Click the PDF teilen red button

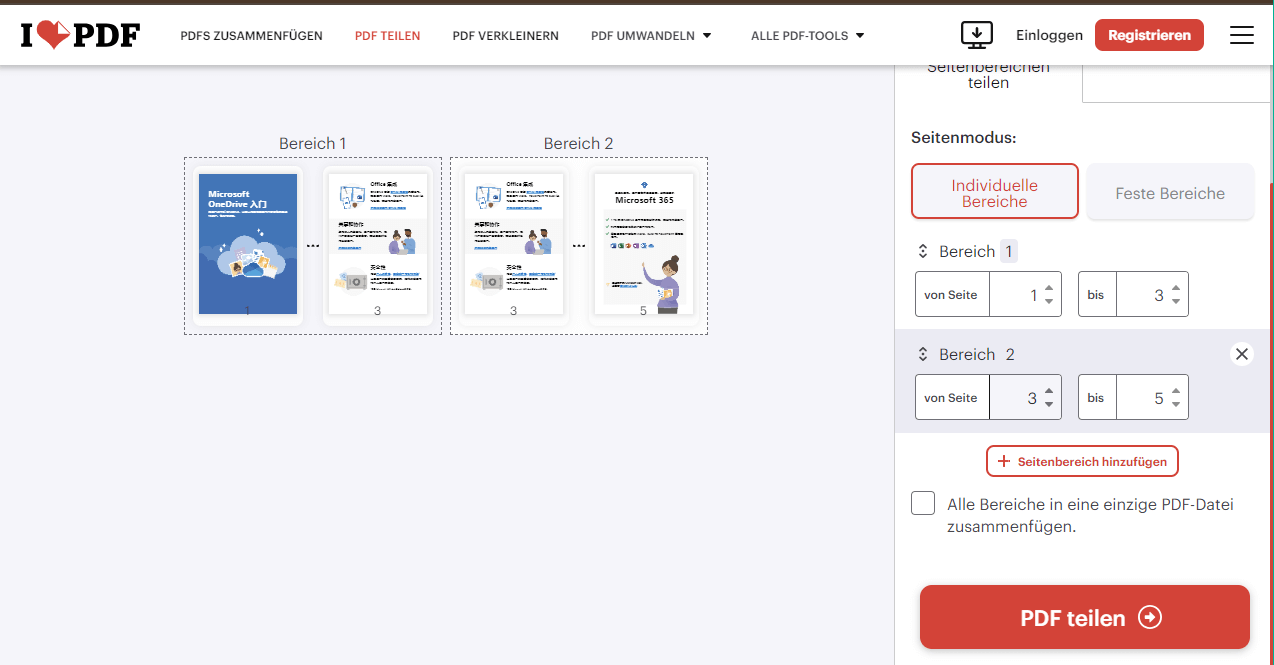[1085, 617]
